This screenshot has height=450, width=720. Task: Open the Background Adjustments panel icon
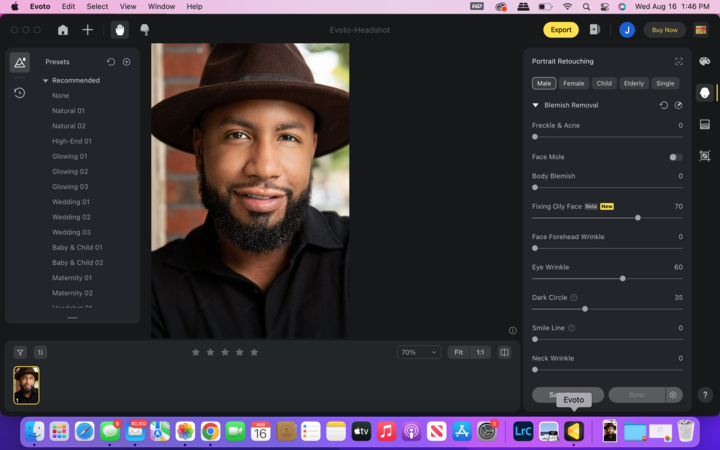pyautogui.click(x=705, y=124)
